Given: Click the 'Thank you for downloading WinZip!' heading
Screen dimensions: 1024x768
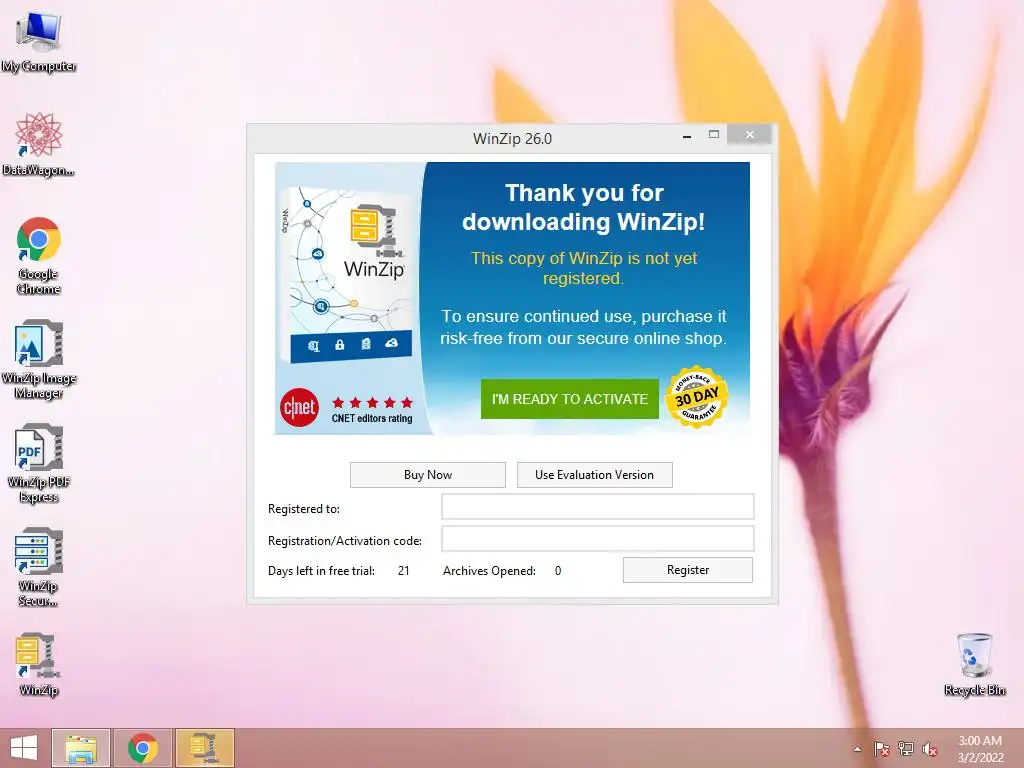Looking at the screenshot, I should [x=584, y=207].
